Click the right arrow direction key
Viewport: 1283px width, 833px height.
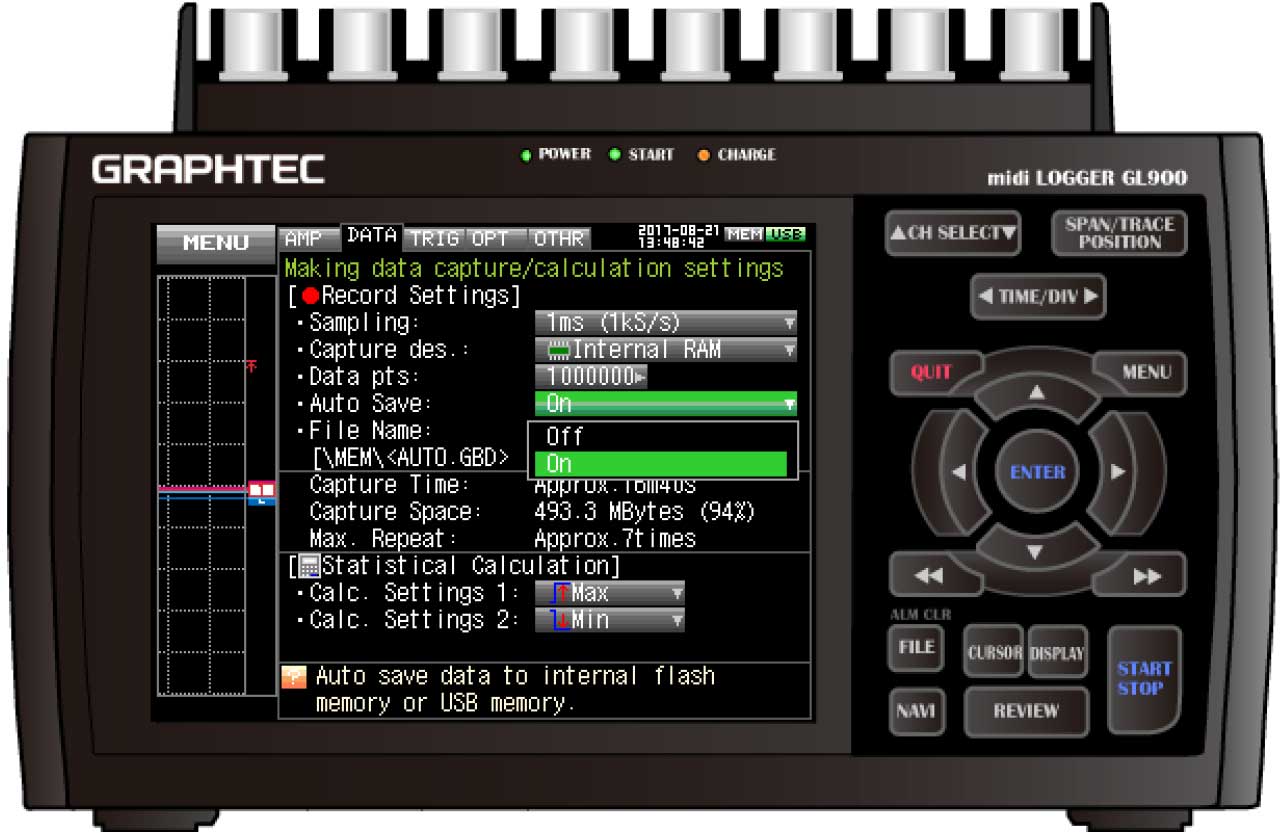pyautogui.click(x=1118, y=472)
